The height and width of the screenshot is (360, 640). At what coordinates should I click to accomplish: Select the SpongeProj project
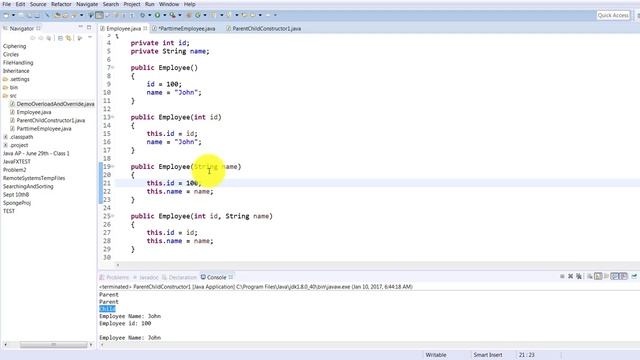click(17, 203)
